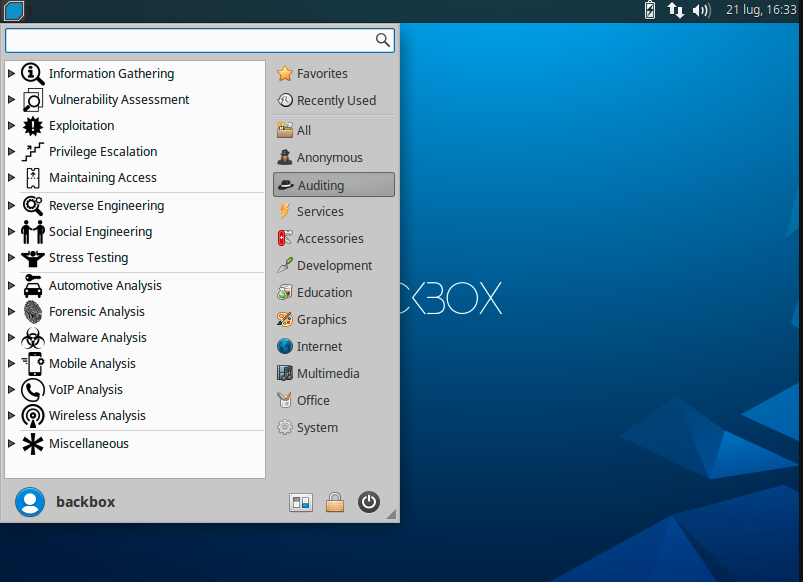Viewport: 803px width, 582px height.
Task: Click the backbox username label
Action: click(86, 502)
